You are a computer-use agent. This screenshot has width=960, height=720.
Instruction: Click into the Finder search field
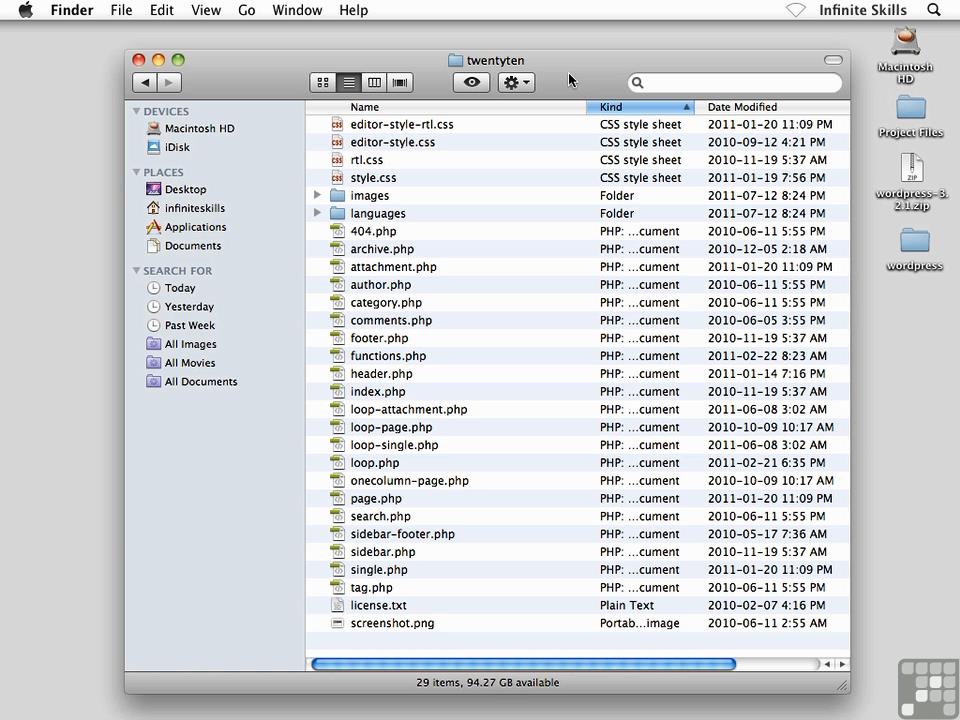(735, 83)
